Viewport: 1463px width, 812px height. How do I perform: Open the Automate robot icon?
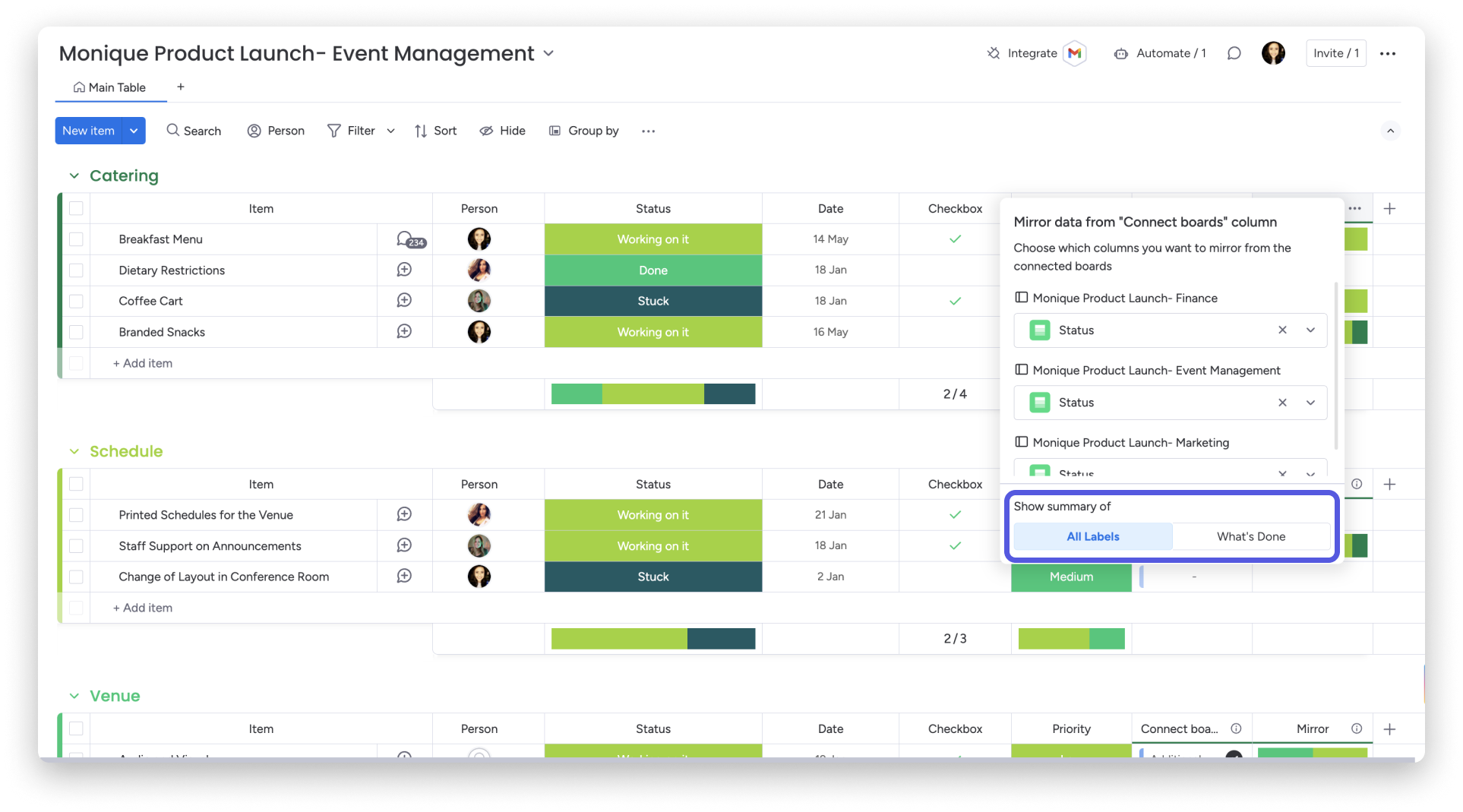click(x=1120, y=53)
